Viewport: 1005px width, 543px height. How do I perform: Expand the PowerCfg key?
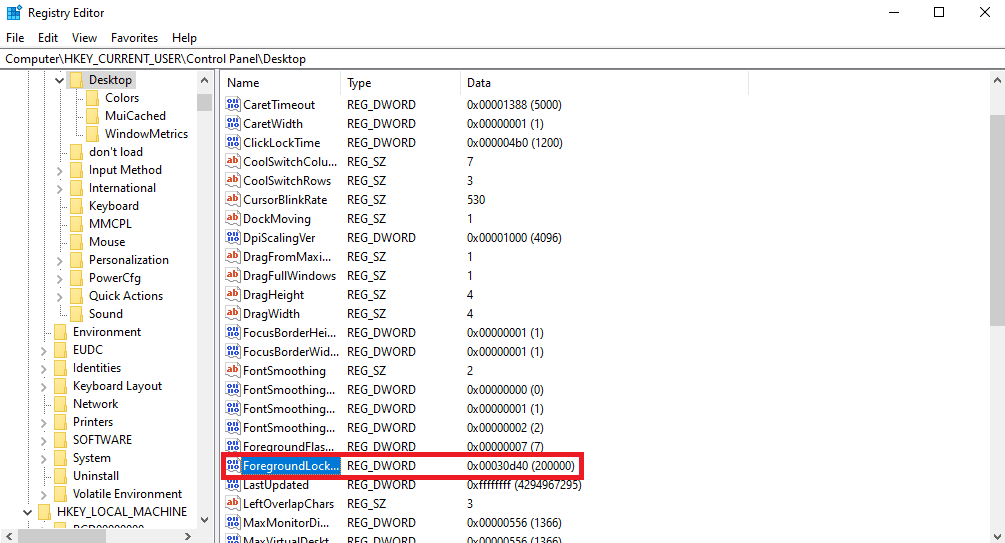(x=59, y=278)
